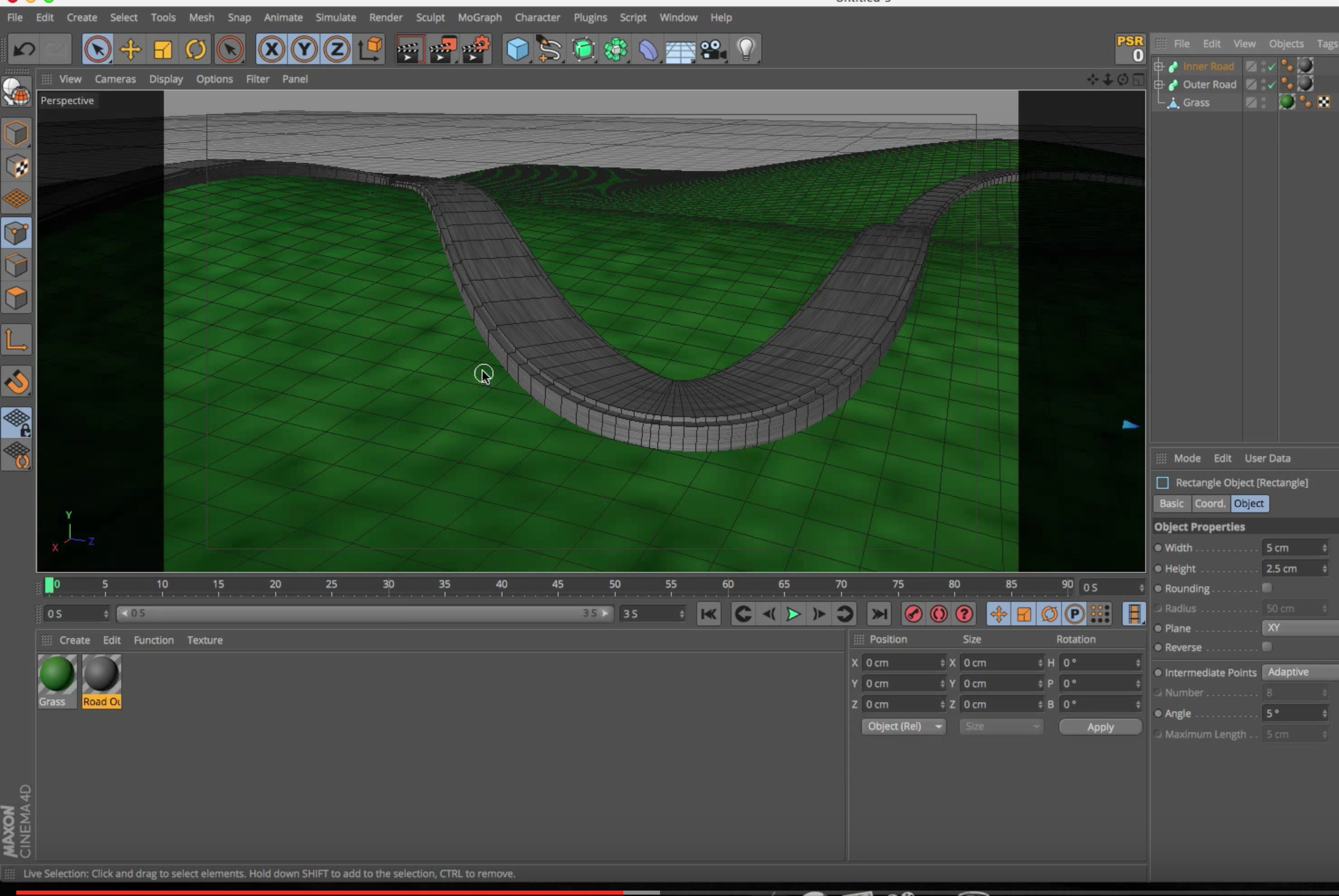The width and height of the screenshot is (1339, 896).
Task: Open Render to Picture Viewer icon
Action: [x=443, y=49]
